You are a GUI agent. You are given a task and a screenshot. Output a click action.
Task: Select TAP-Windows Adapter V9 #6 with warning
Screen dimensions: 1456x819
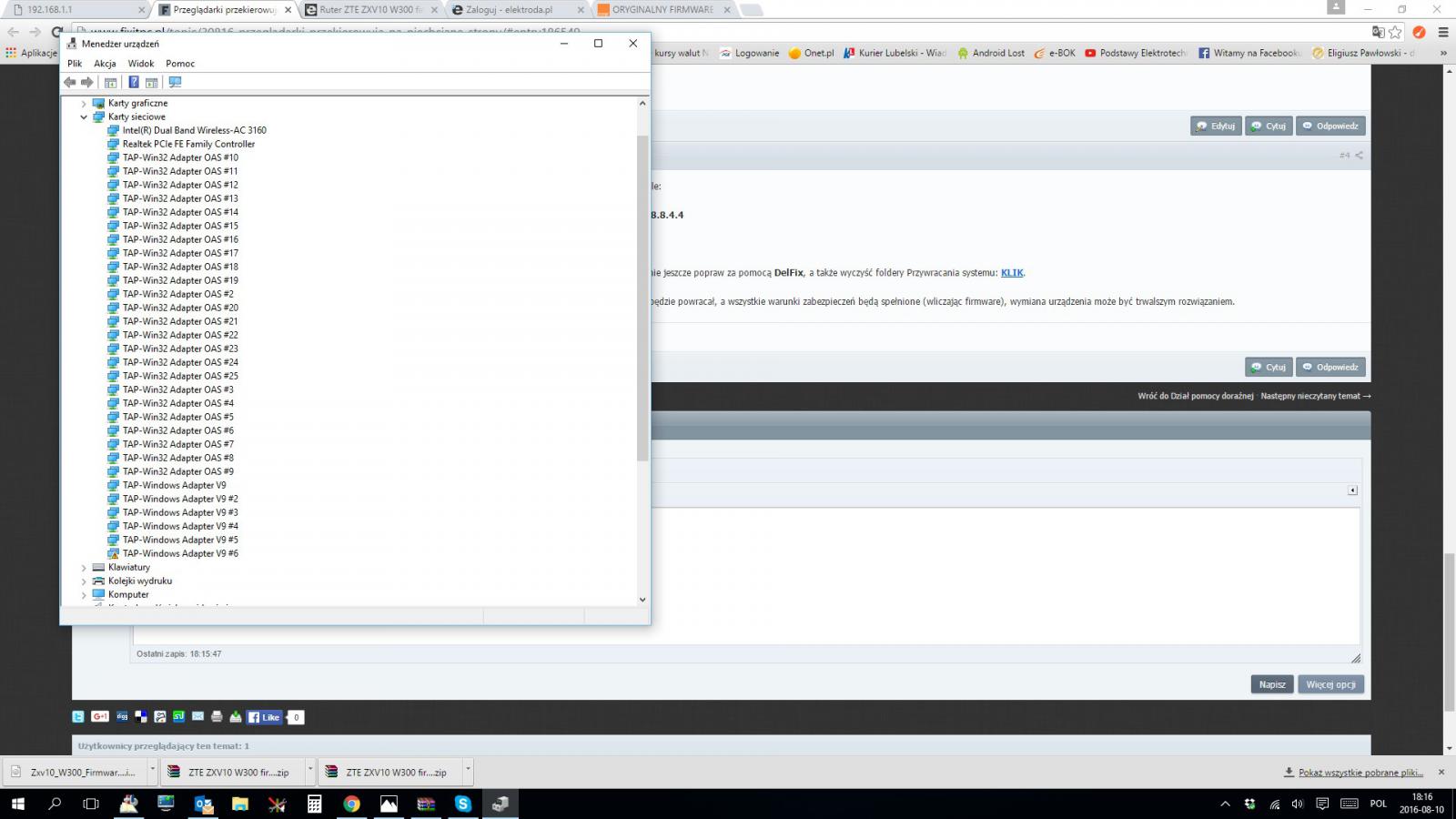point(180,553)
